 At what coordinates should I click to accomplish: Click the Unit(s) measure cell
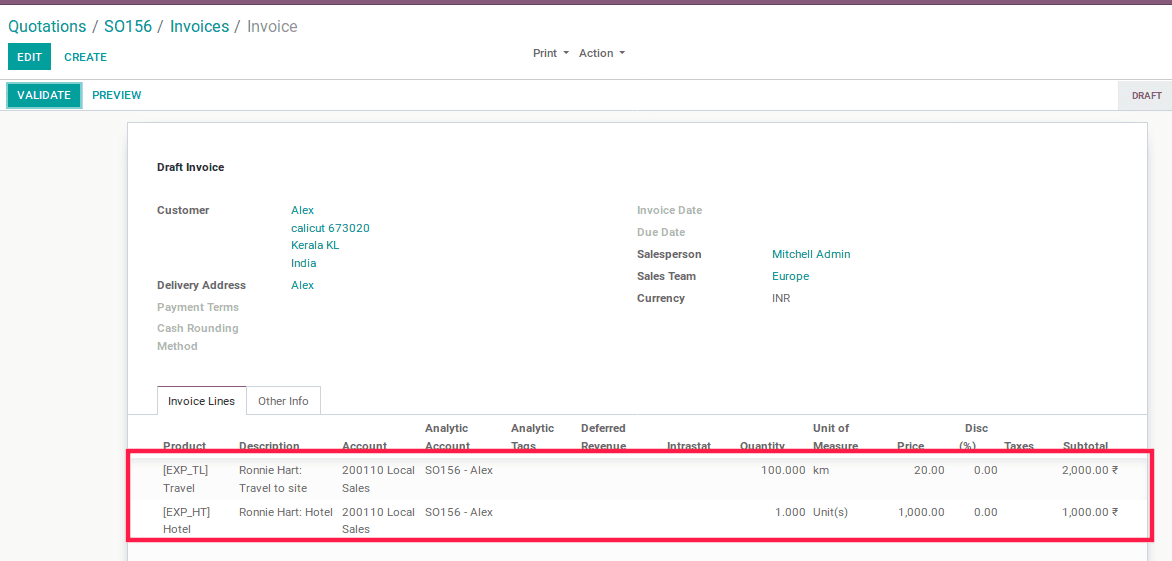click(x=830, y=512)
